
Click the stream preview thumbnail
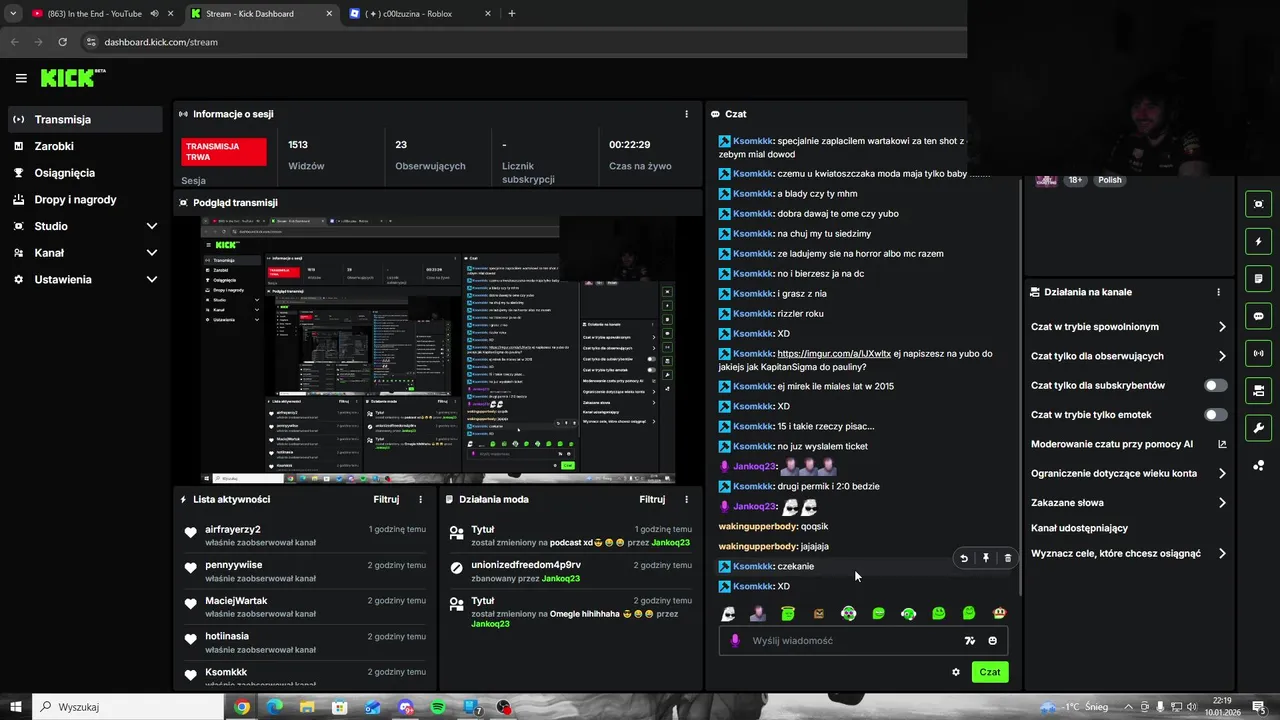pos(438,350)
